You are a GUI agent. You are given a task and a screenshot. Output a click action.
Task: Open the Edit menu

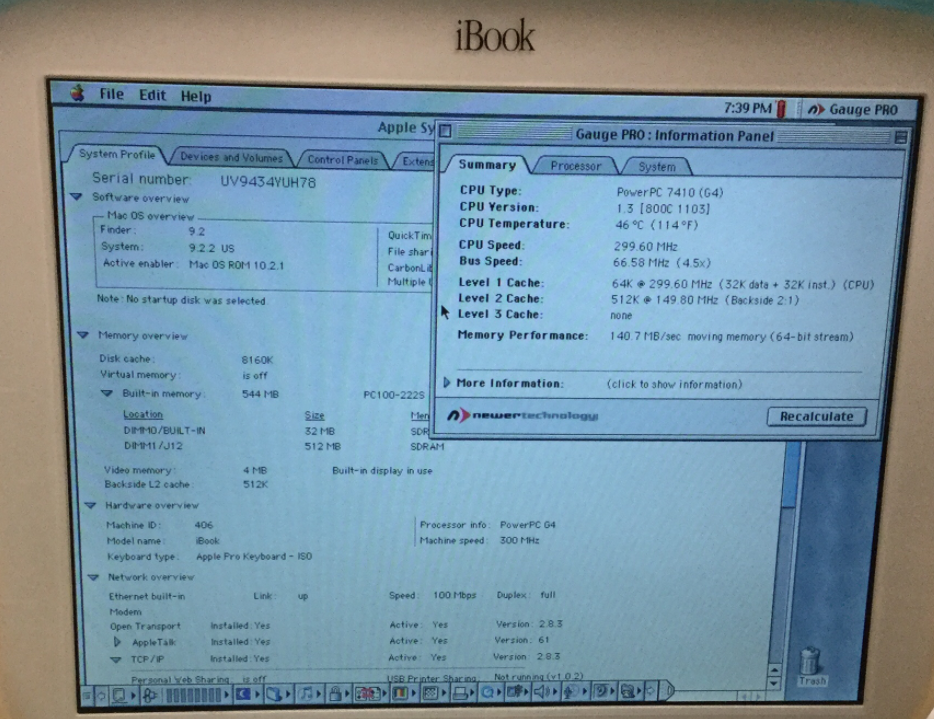coord(152,95)
